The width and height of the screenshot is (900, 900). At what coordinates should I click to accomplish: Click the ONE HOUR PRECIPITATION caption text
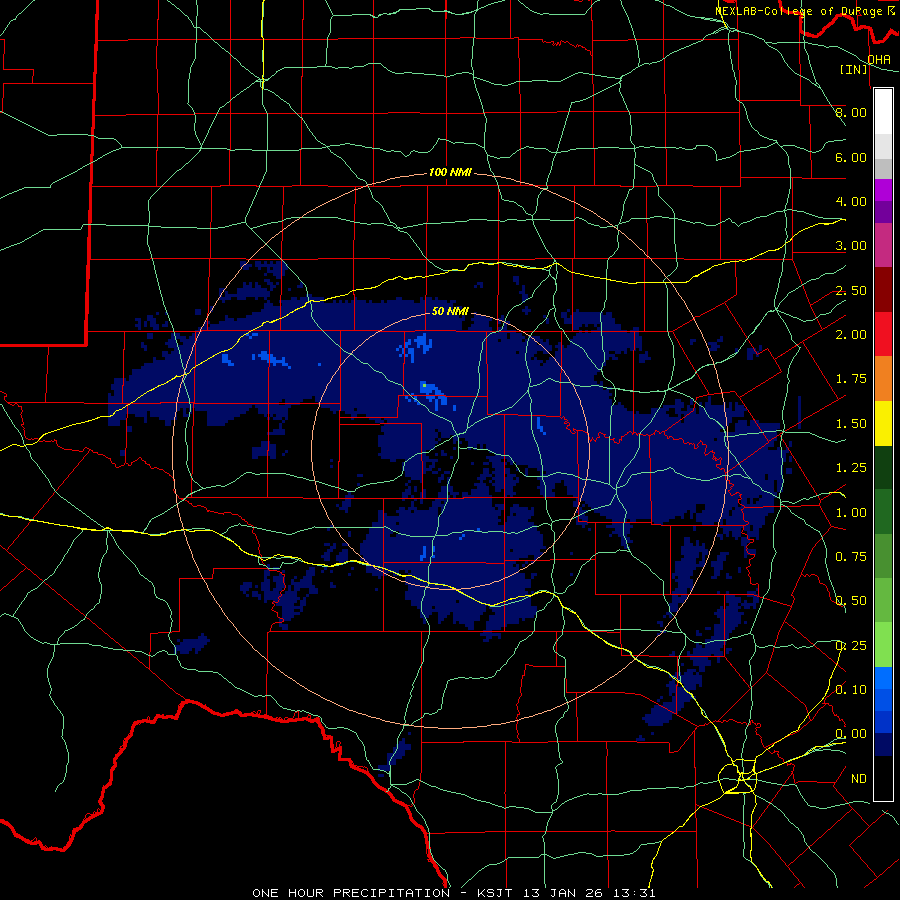pos(351,893)
